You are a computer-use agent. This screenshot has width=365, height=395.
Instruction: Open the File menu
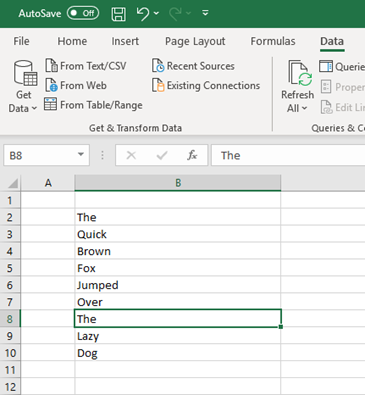click(21, 41)
